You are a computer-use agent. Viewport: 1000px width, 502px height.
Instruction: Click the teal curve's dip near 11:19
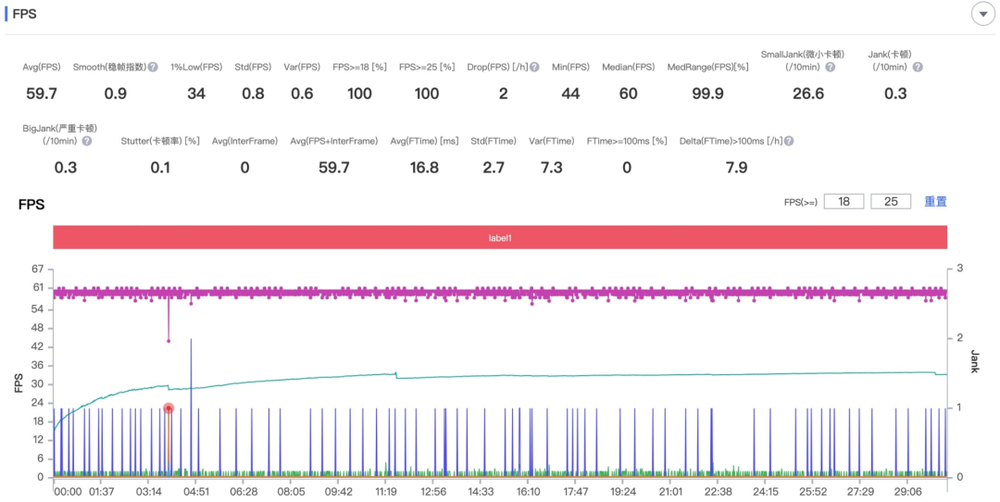397,376
